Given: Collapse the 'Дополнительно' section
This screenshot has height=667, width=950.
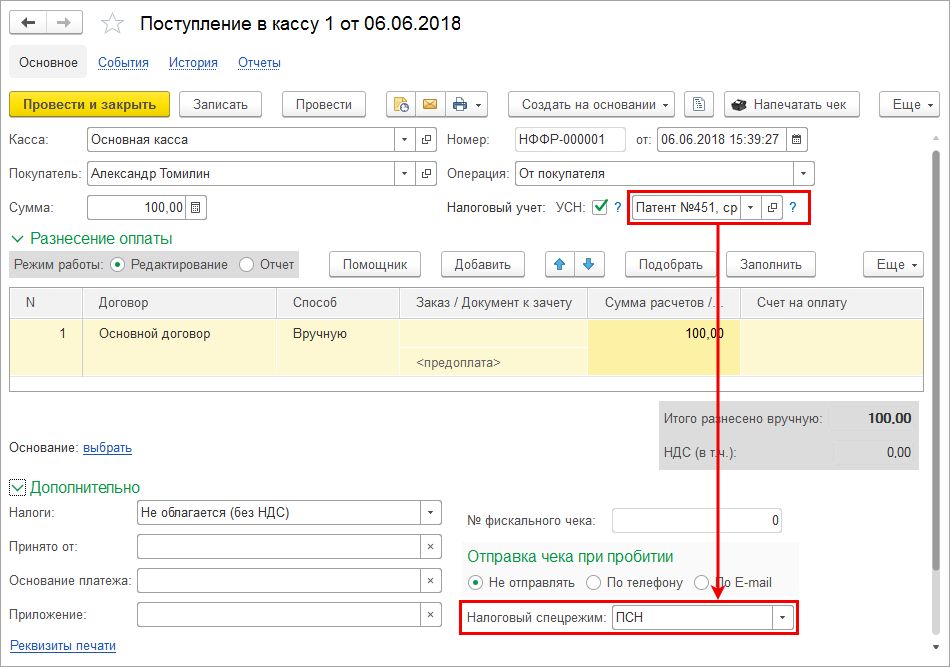Looking at the screenshot, I should (x=17, y=488).
